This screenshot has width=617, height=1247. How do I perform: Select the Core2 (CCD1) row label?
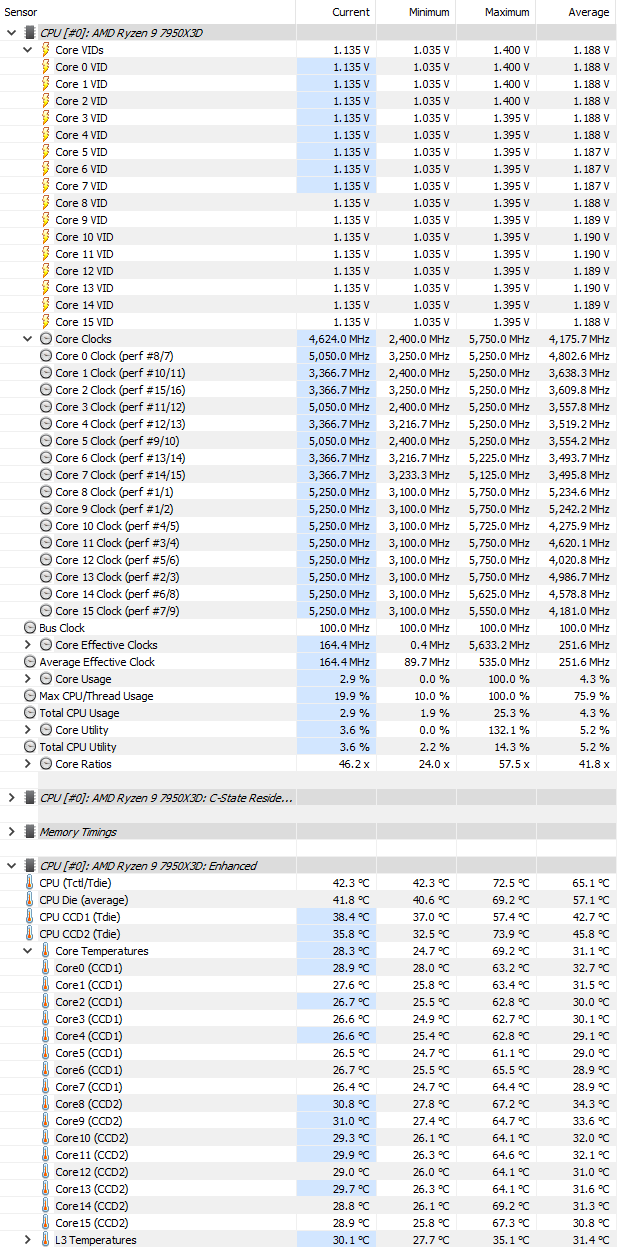click(x=88, y=1002)
